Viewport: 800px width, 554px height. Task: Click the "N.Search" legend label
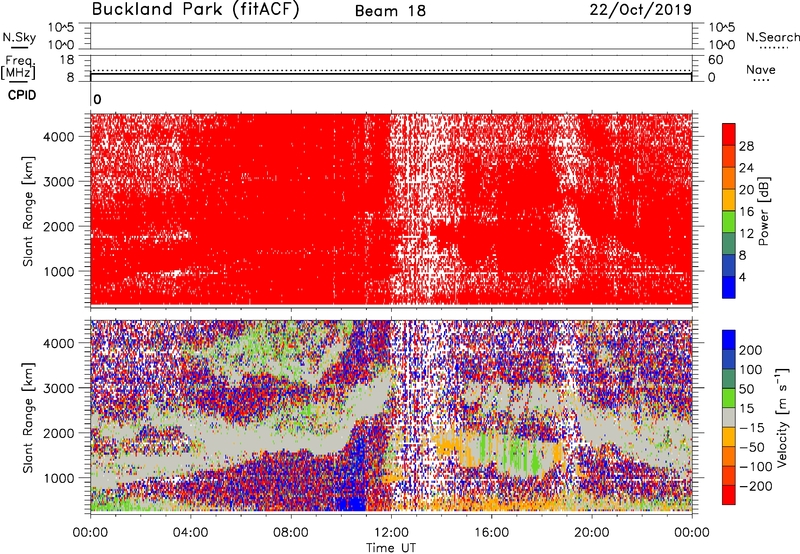(772, 37)
